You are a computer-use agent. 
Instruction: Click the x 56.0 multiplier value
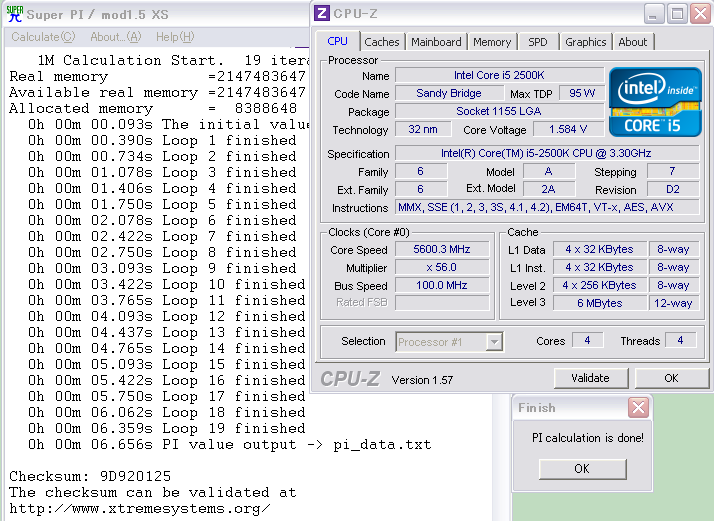coord(442,267)
